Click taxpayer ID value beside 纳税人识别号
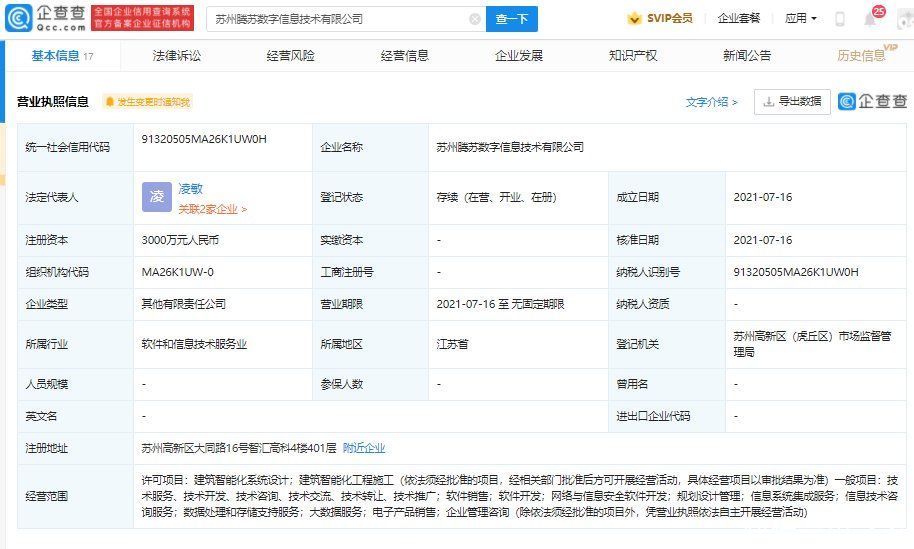This screenshot has height=549, width=914. (796, 272)
